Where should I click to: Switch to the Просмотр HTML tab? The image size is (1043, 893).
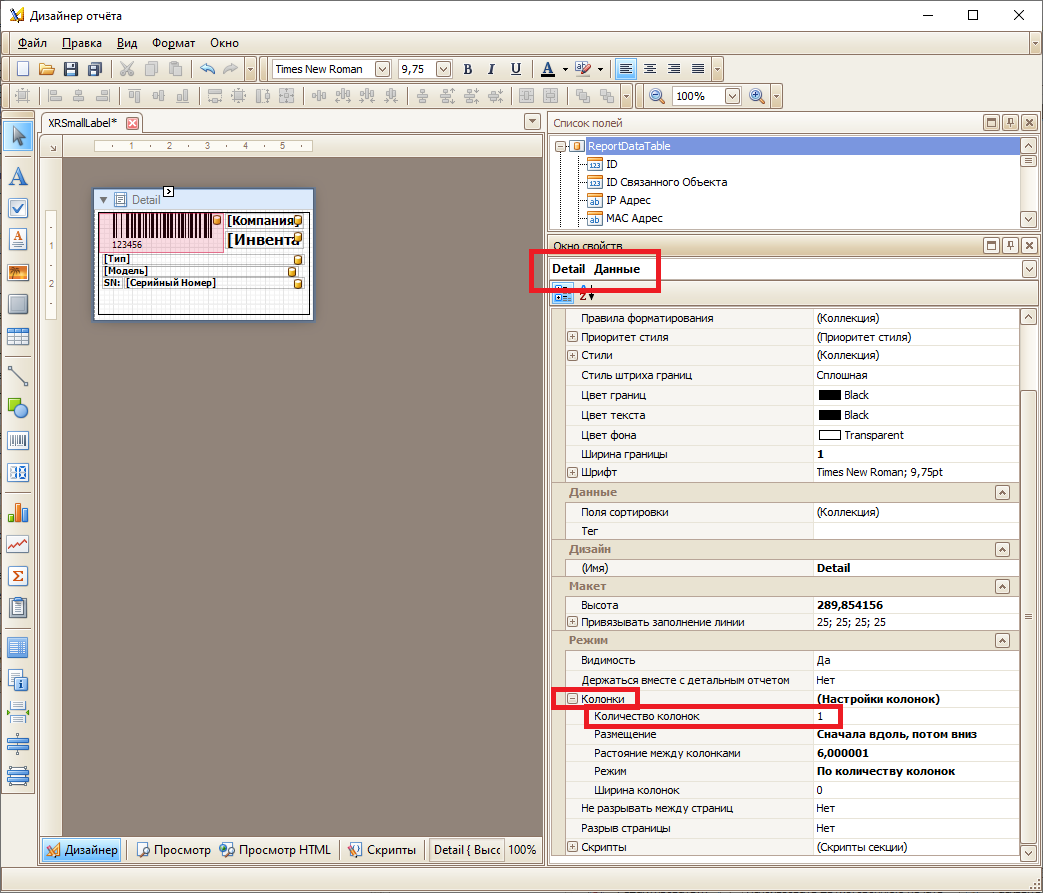coord(275,850)
